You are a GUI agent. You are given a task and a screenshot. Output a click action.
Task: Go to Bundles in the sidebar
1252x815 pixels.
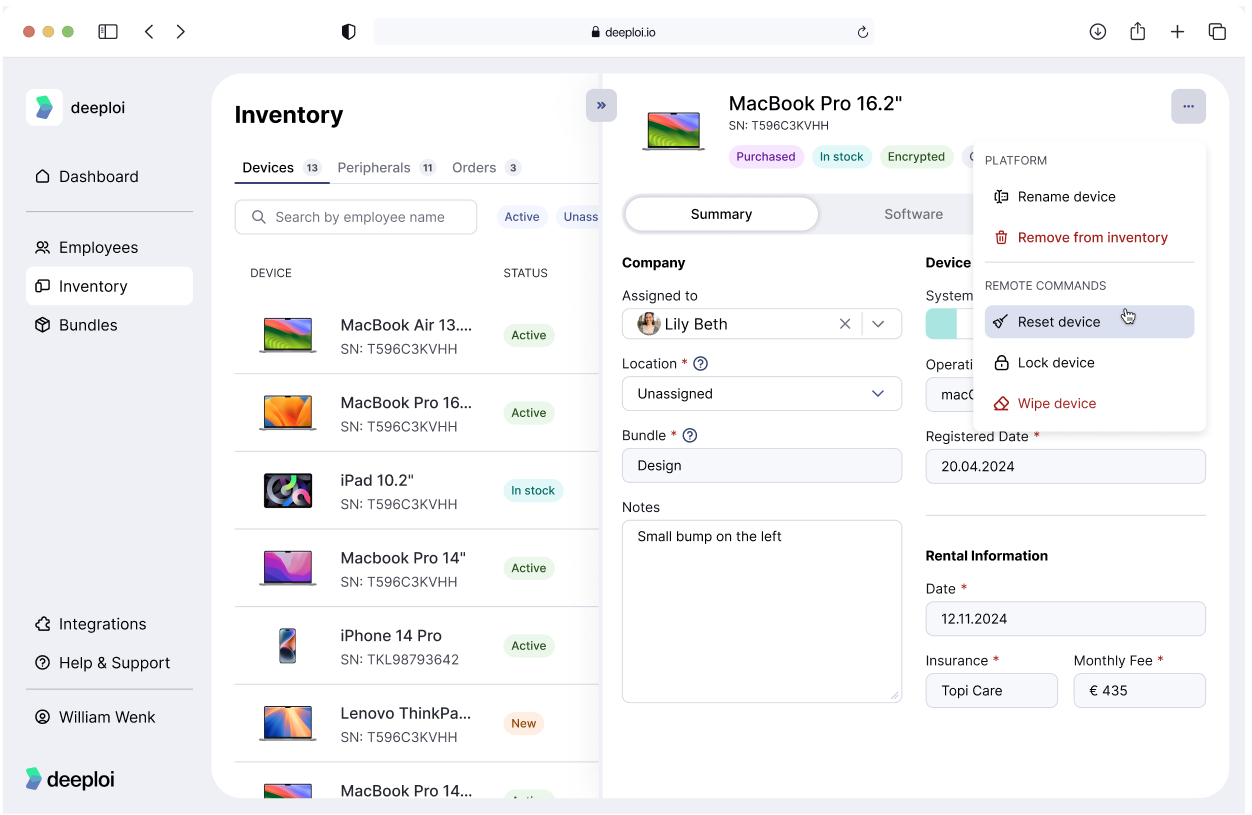point(109,325)
